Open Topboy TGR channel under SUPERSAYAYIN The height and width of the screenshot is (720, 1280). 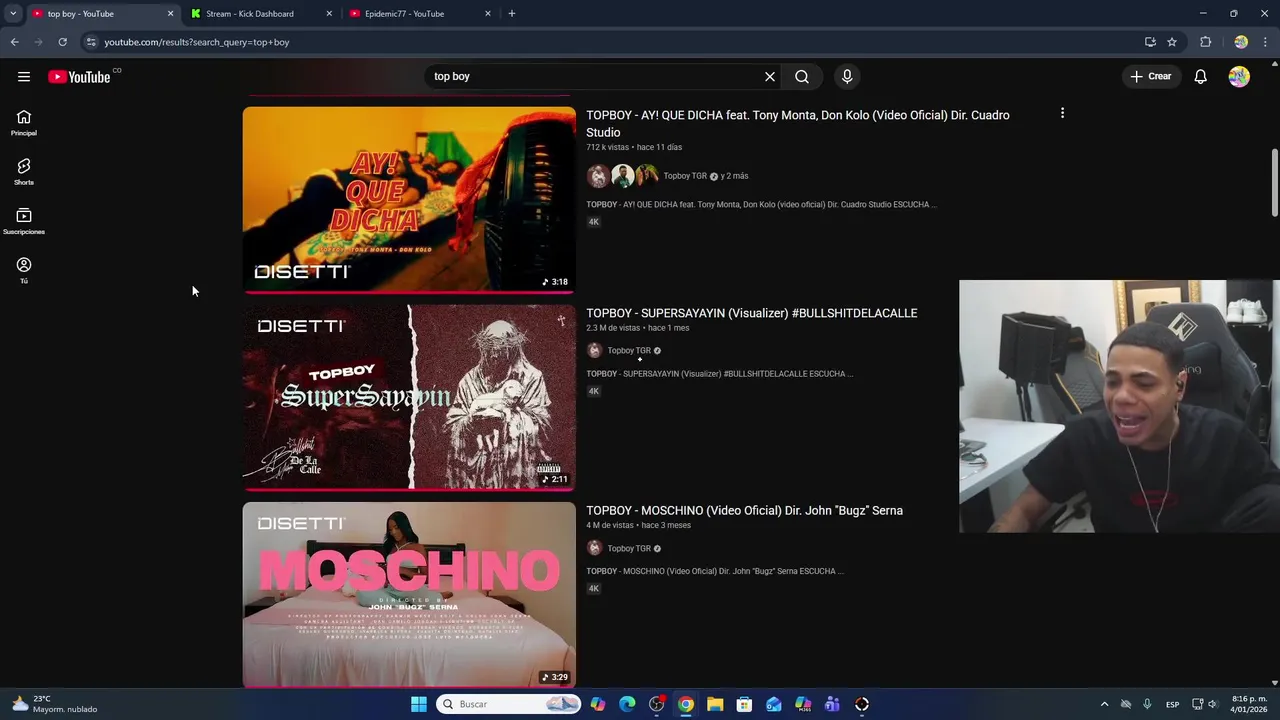click(629, 351)
